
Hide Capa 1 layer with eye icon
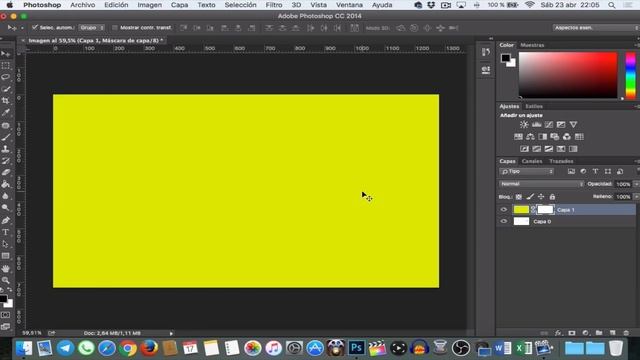click(504, 209)
